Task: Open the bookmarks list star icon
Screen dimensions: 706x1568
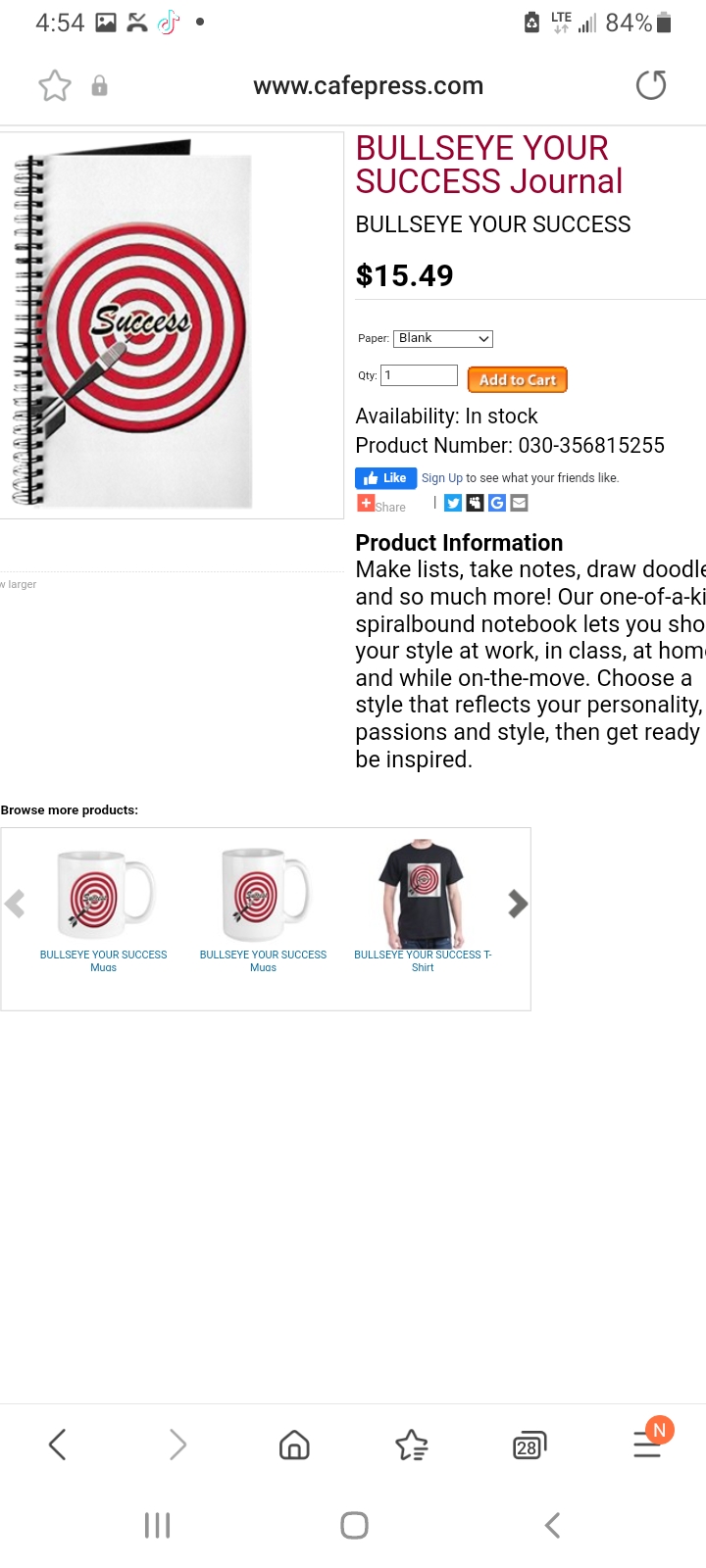Action: pos(412,1445)
